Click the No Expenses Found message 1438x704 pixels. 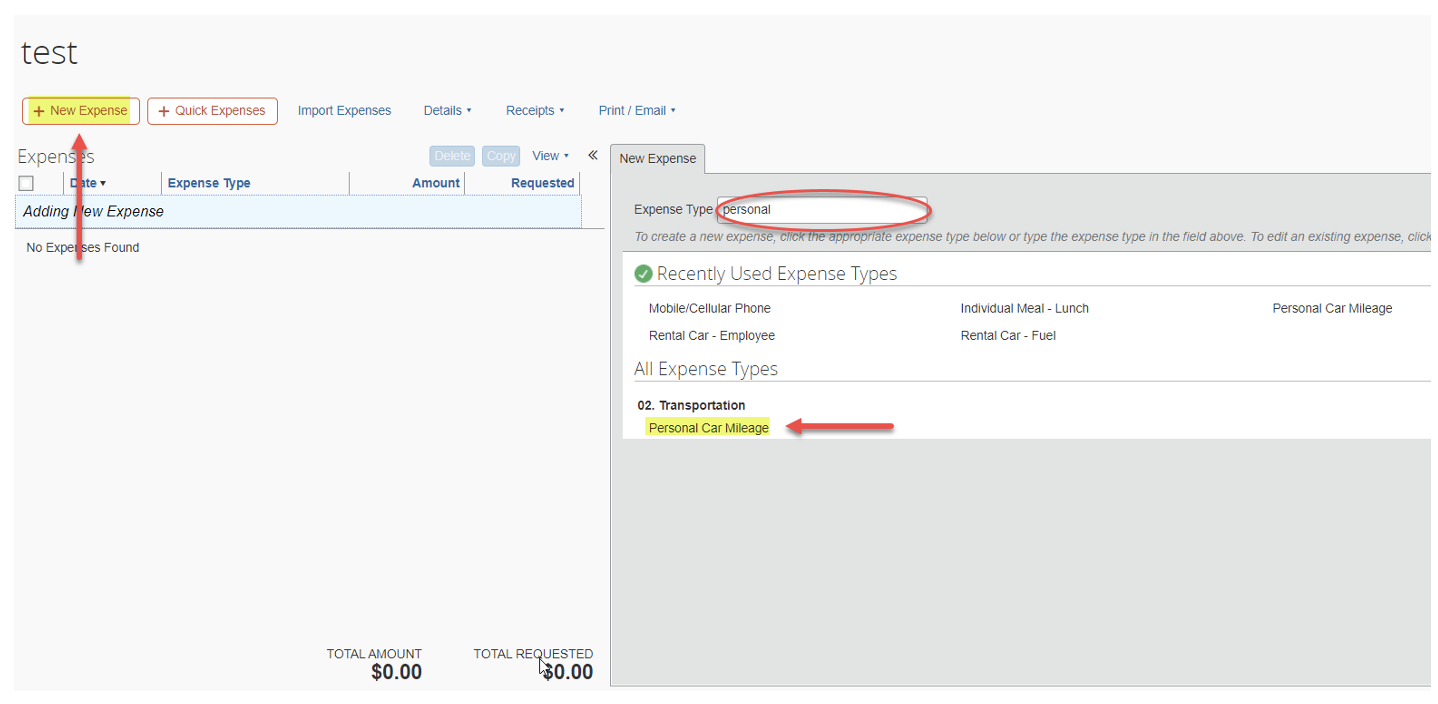point(83,248)
